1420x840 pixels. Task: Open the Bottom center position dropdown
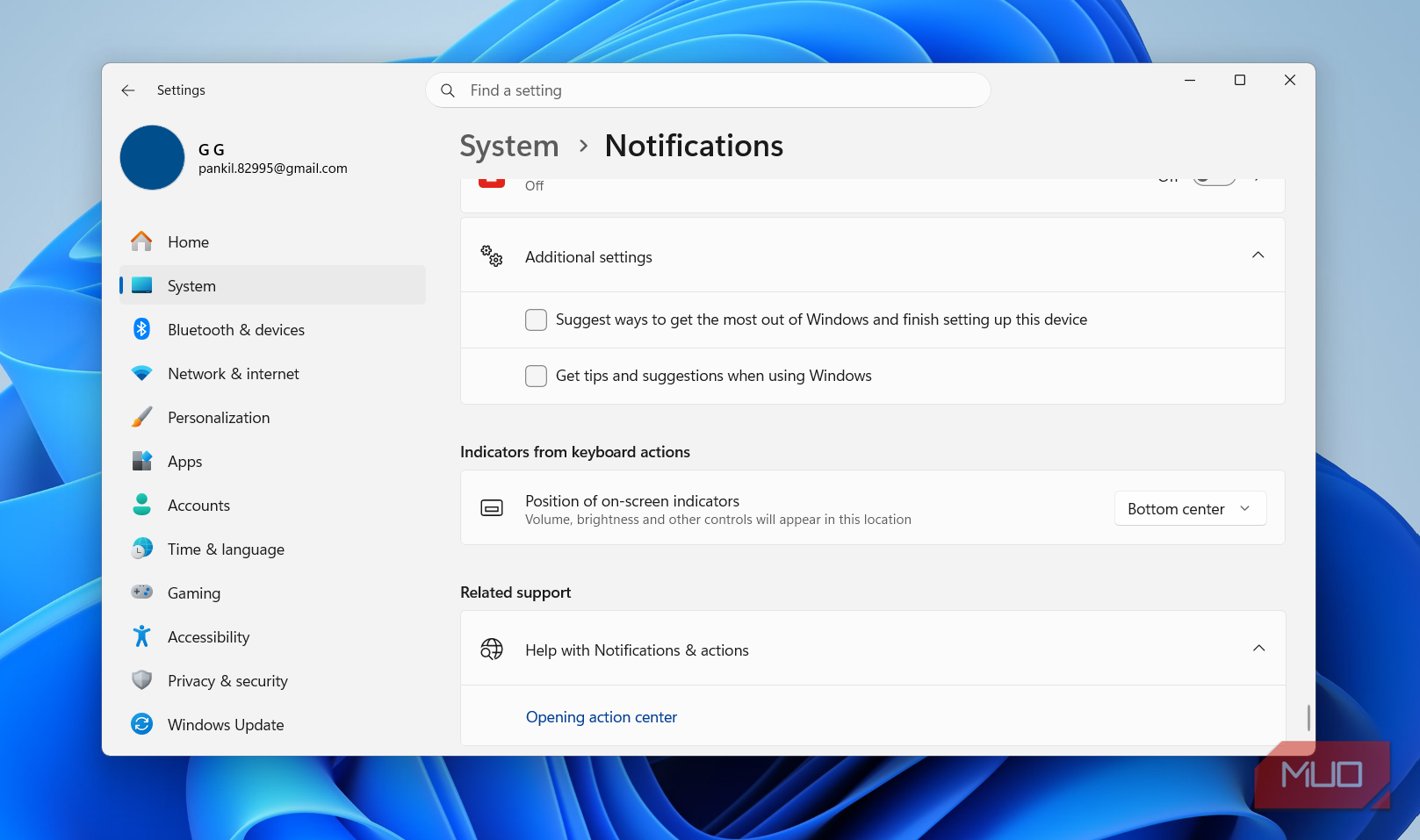coord(1190,509)
